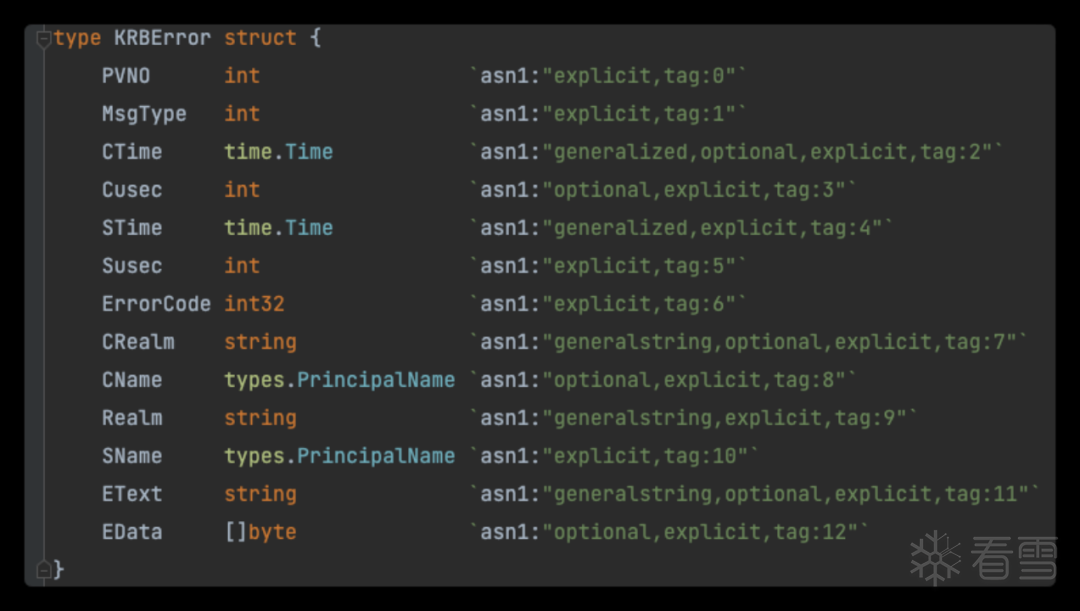Click the snowflake watermark logo
Image resolution: width=1080 pixels, height=611 pixels.
point(935,557)
